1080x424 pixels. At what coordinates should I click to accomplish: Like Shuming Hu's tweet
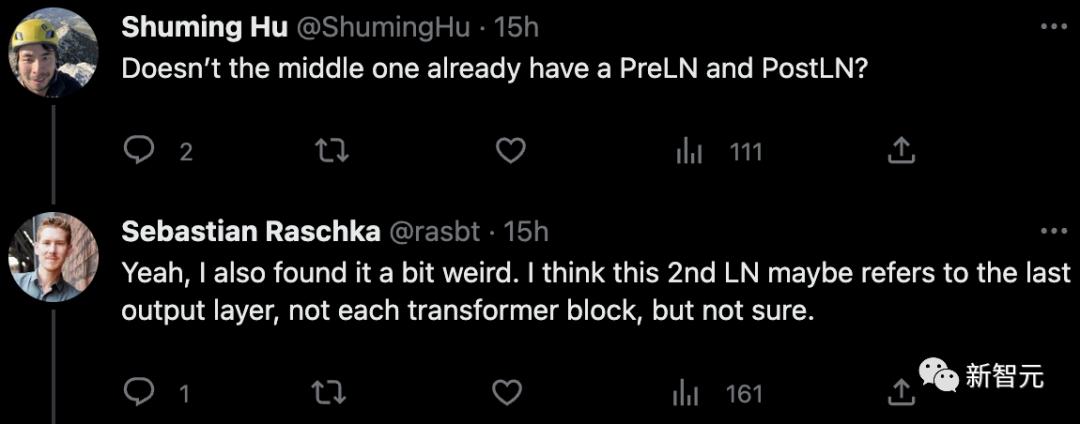[511, 151]
